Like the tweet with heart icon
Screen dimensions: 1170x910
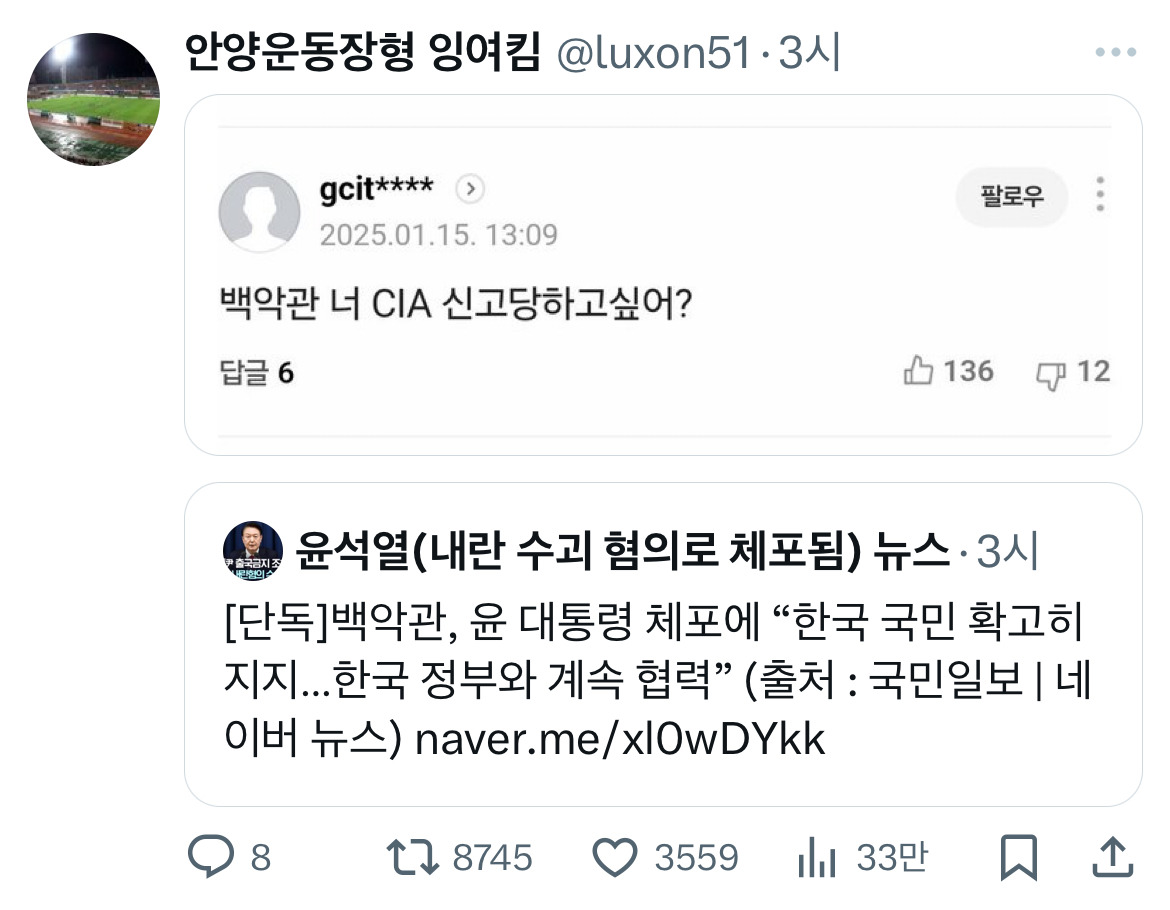pyautogui.click(x=616, y=858)
